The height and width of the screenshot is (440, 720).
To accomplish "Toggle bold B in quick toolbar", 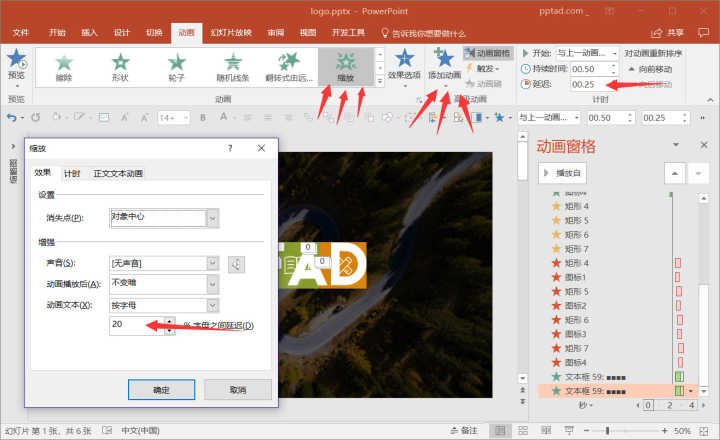I will click(203, 118).
